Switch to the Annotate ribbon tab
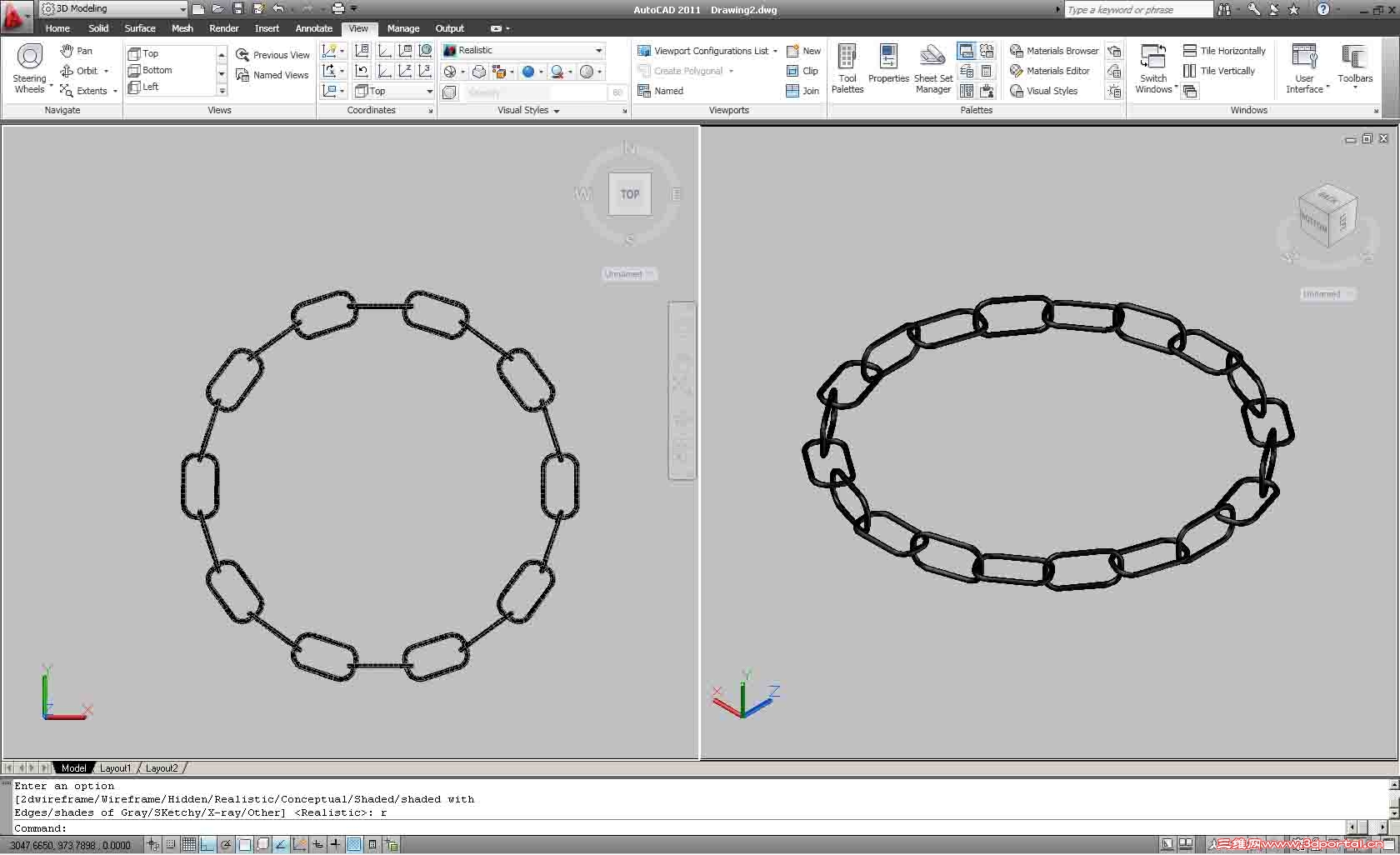 point(313,28)
